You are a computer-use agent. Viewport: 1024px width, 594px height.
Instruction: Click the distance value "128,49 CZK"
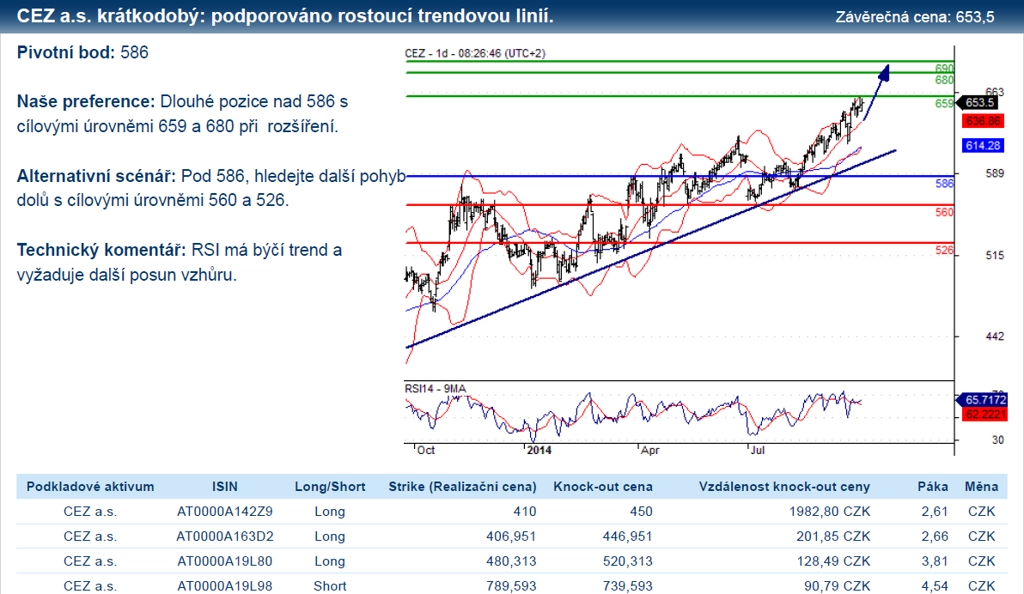point(833,561)
